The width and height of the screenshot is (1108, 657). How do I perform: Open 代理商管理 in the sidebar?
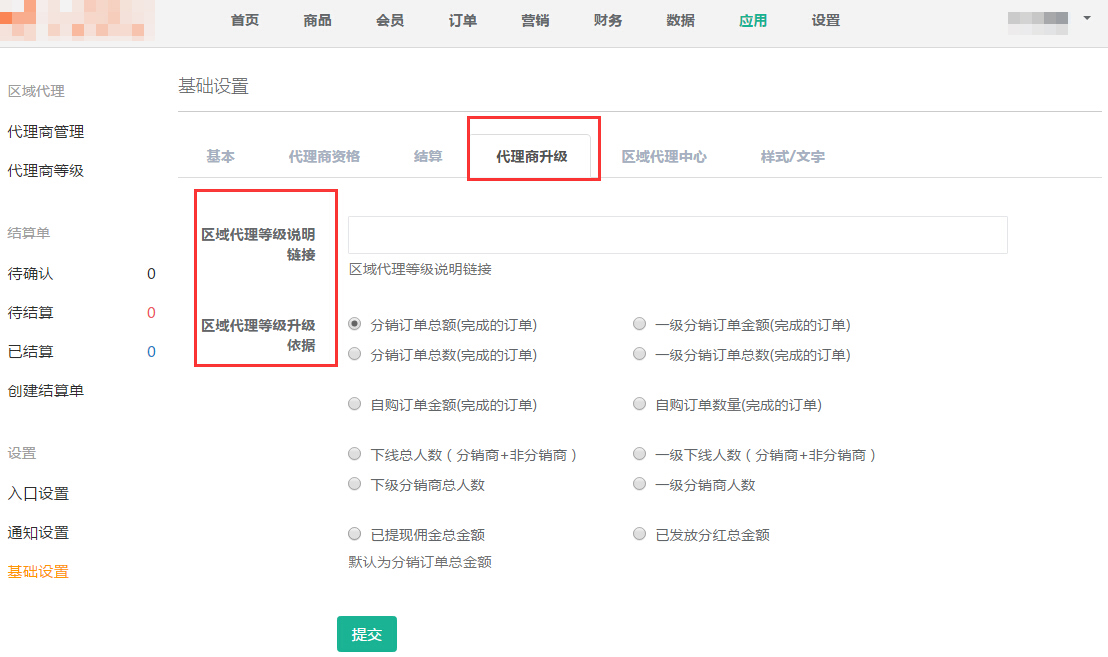tap(46, 131)
